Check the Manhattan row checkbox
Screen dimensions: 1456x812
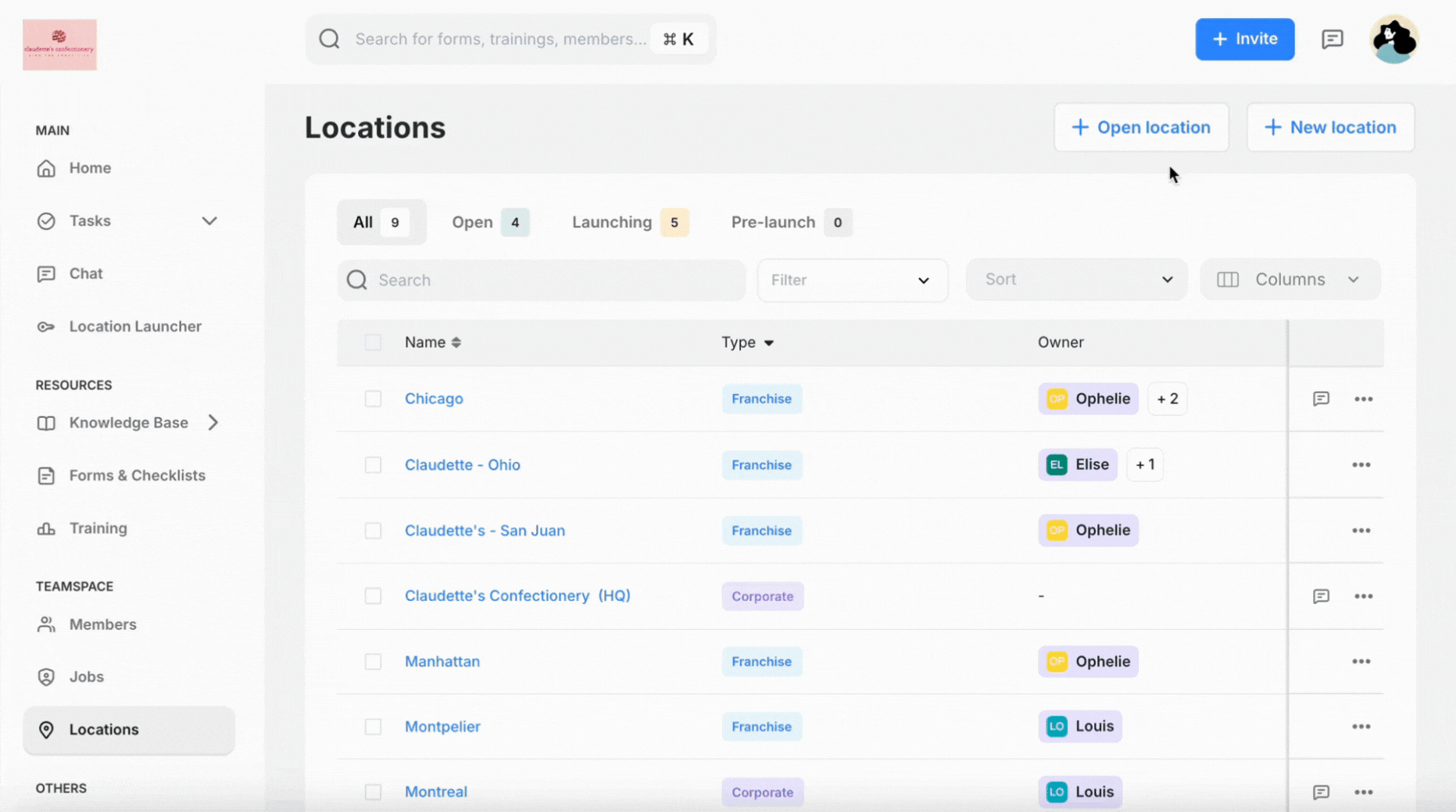[x=373, y=662]
